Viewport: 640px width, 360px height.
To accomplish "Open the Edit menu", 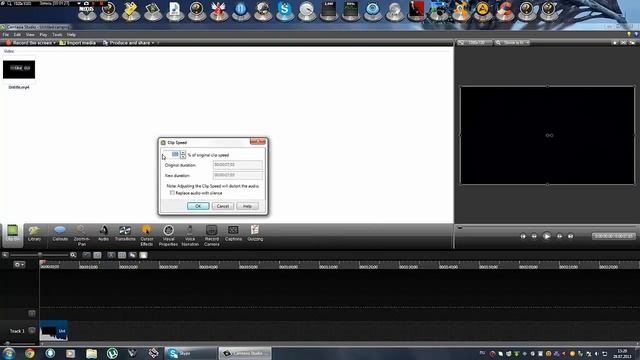I will pos(17,35).
